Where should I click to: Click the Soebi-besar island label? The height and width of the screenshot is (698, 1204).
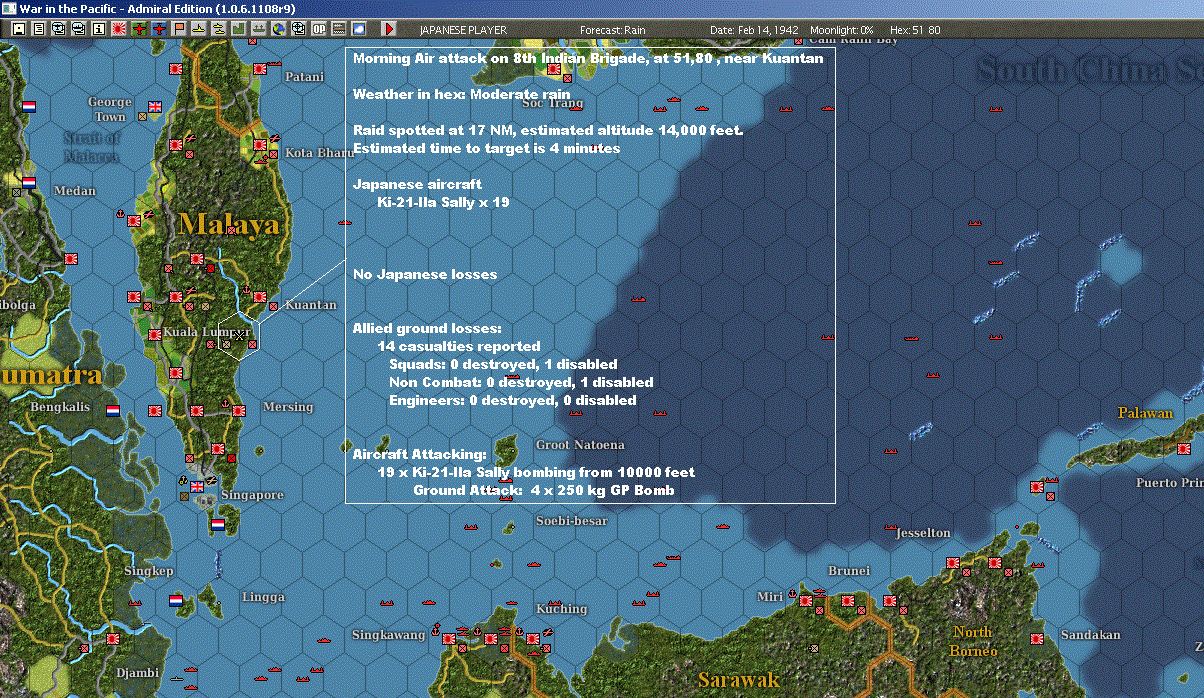(x=572, y=521)
